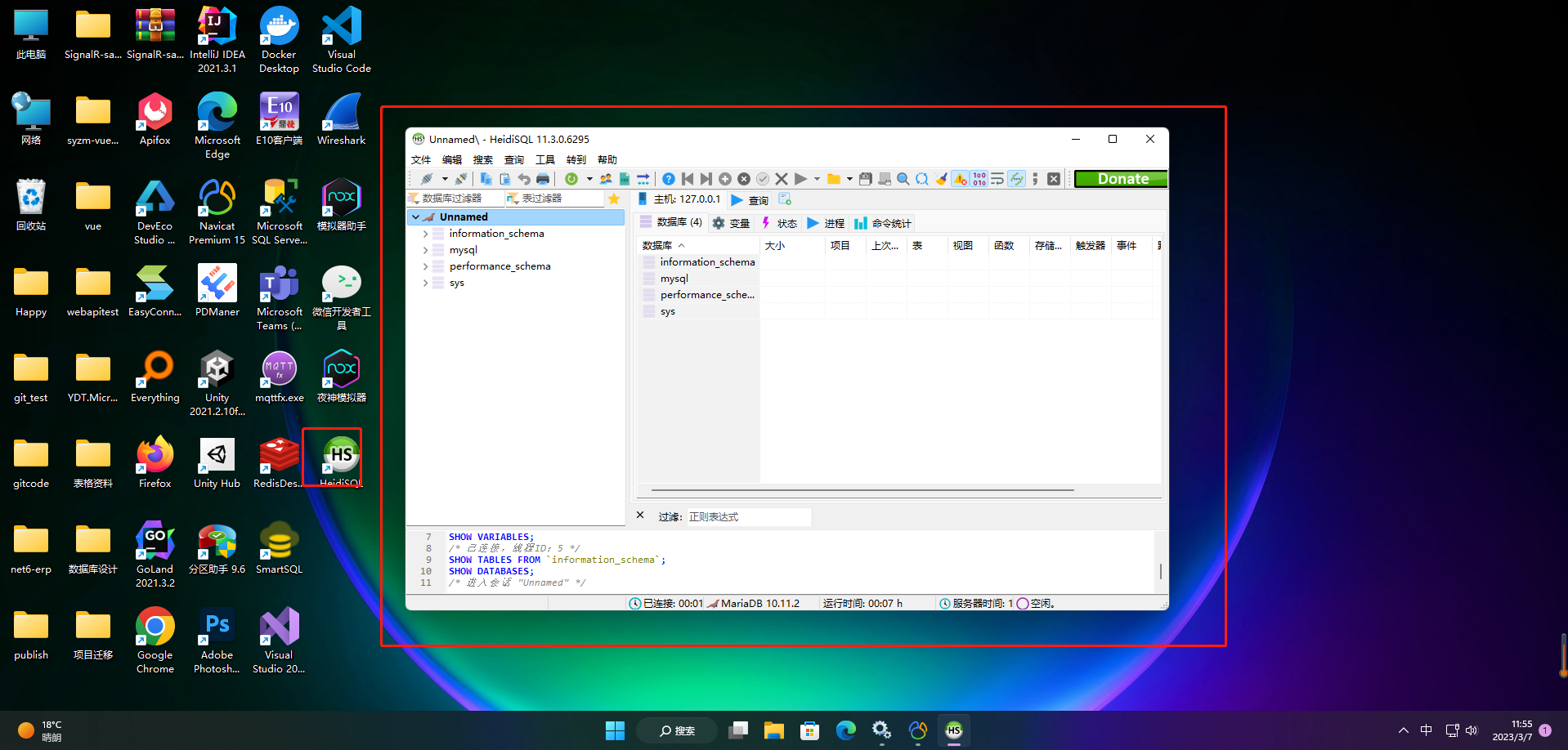Image resolution: width=1568 pixels, height=750 pixels.
Task: Click the save floppy disk icon
Action: [x=866, y=179]
